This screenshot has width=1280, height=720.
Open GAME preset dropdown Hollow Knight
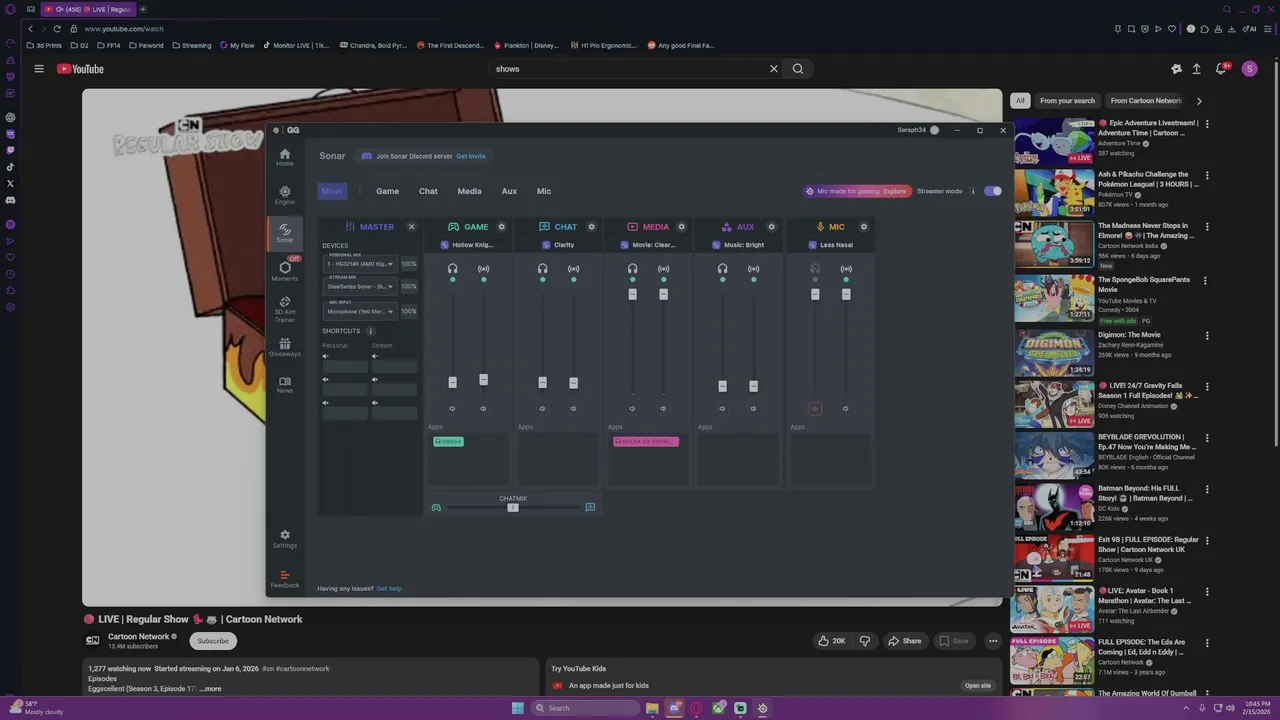(x=467, y=245)
